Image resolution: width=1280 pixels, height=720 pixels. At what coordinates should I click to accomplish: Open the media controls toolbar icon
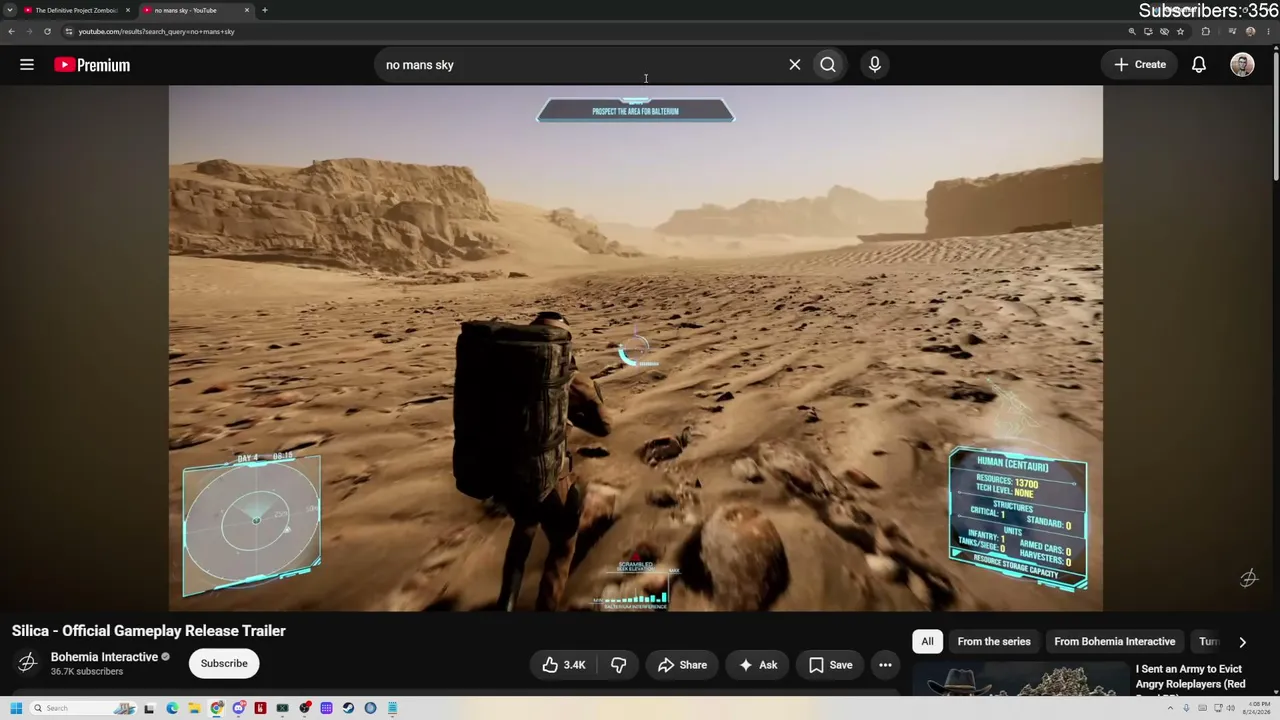(1233, 31)
